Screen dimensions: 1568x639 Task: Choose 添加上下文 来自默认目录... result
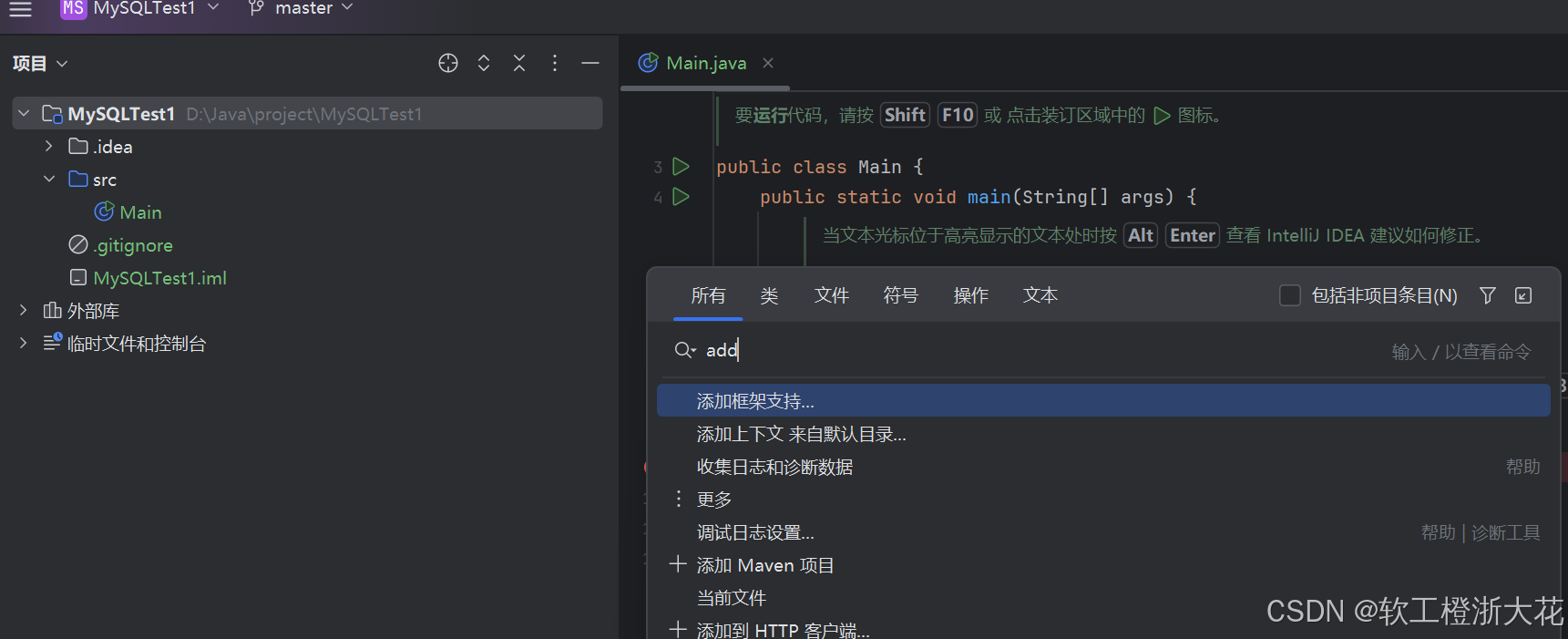click(1103, 434)
